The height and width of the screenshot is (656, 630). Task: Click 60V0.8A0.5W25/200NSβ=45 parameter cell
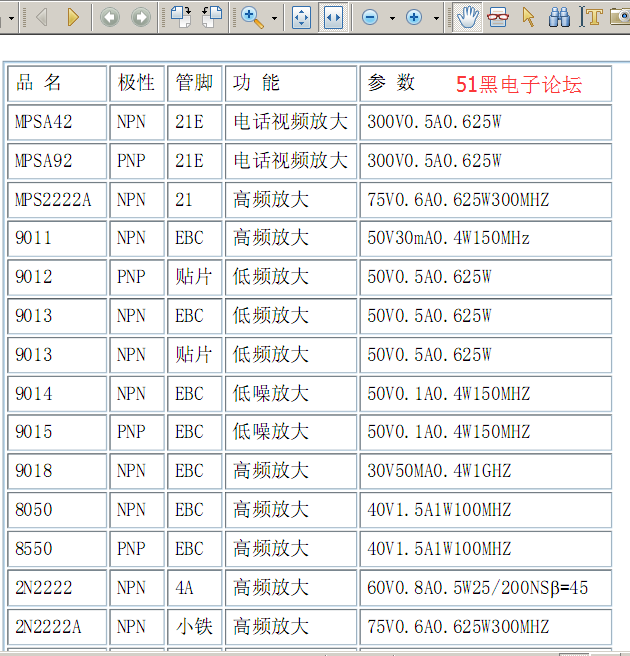(x=485, y=588)
